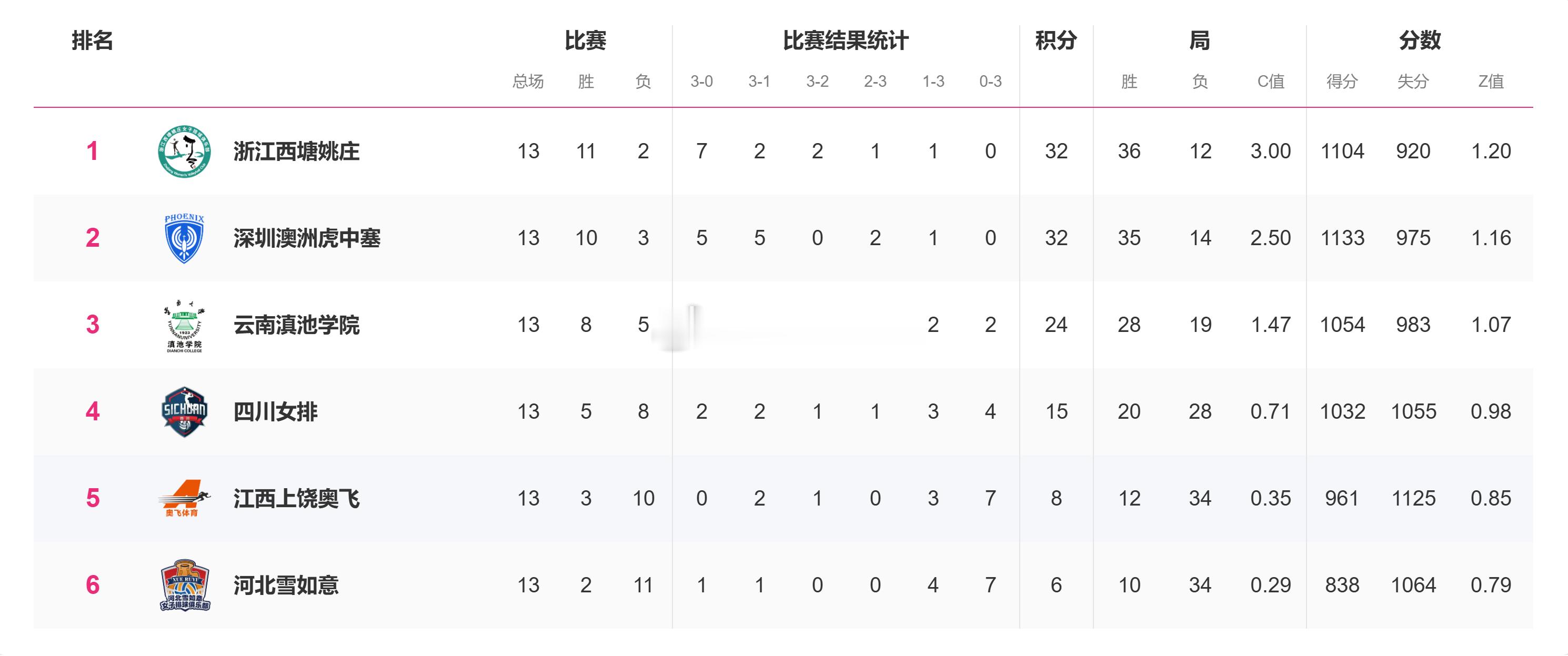The height and width of the screenshot is (656, 1568).
Task: Click the 积分 column header
Action: click(1056, 41)
